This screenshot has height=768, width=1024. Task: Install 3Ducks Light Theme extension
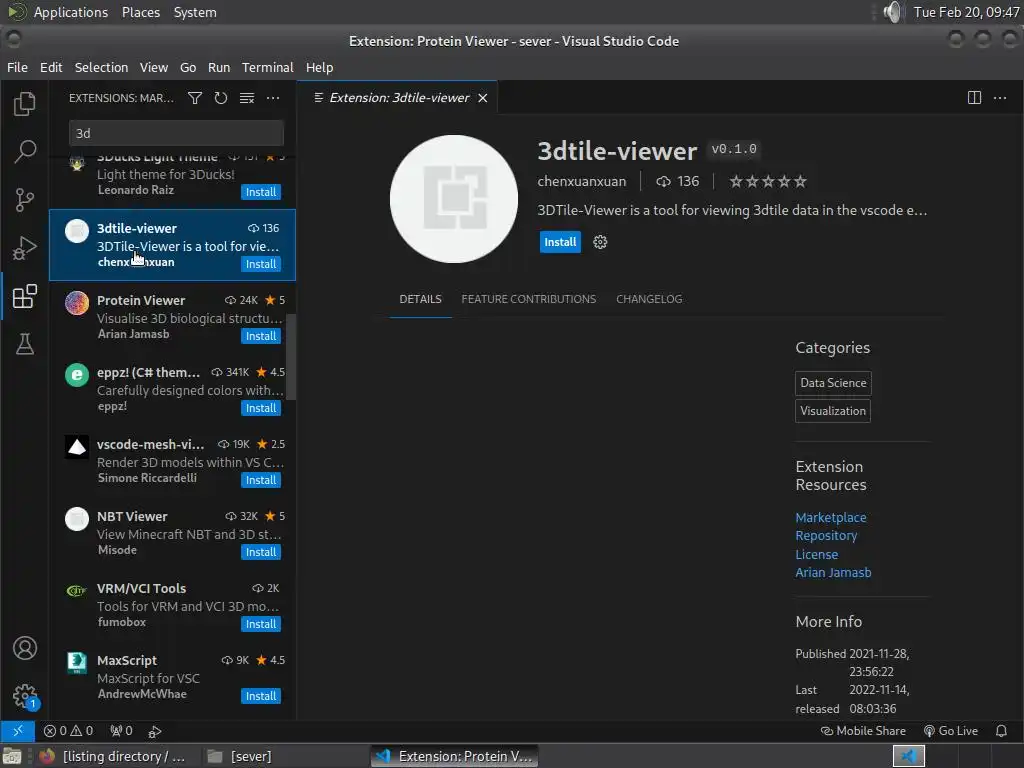261,192
